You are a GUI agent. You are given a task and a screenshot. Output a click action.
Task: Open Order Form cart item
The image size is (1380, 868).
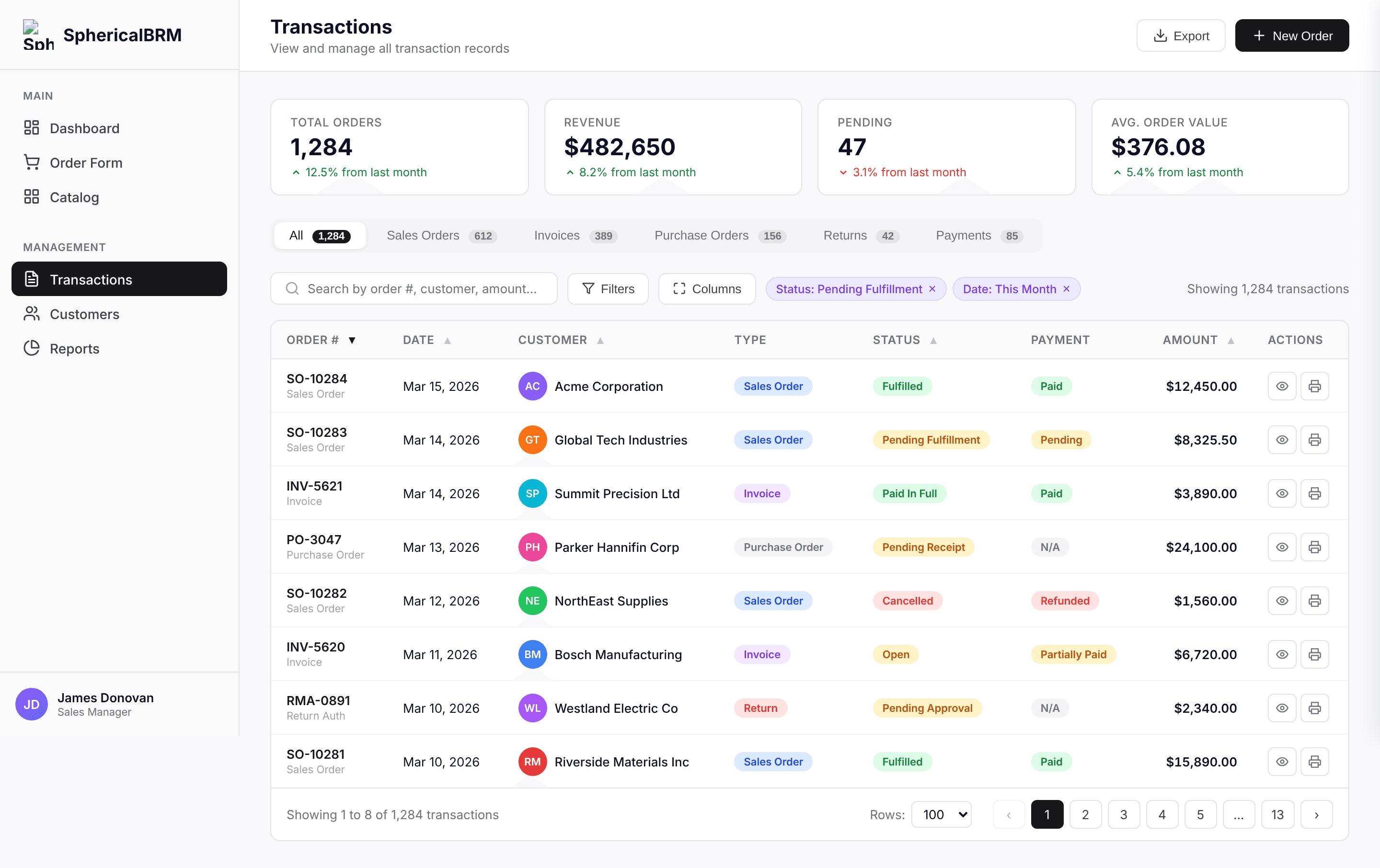[119, 163]
